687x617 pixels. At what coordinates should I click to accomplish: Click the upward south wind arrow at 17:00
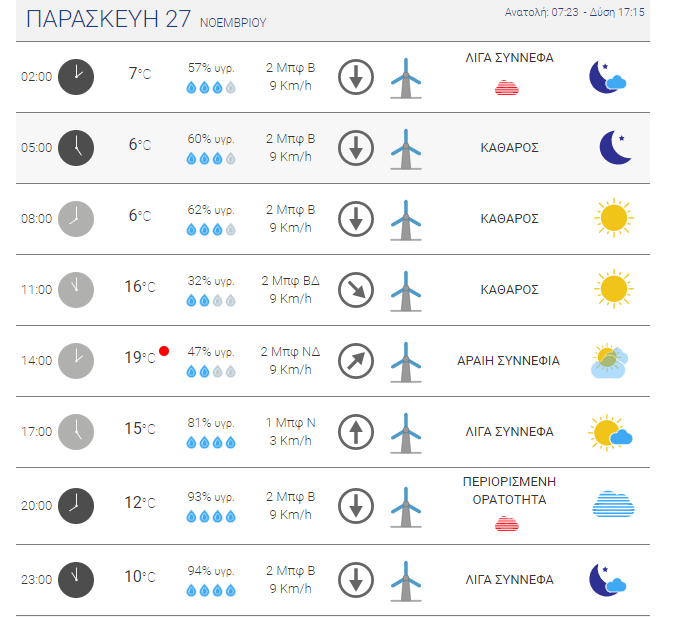pos(355,432)
